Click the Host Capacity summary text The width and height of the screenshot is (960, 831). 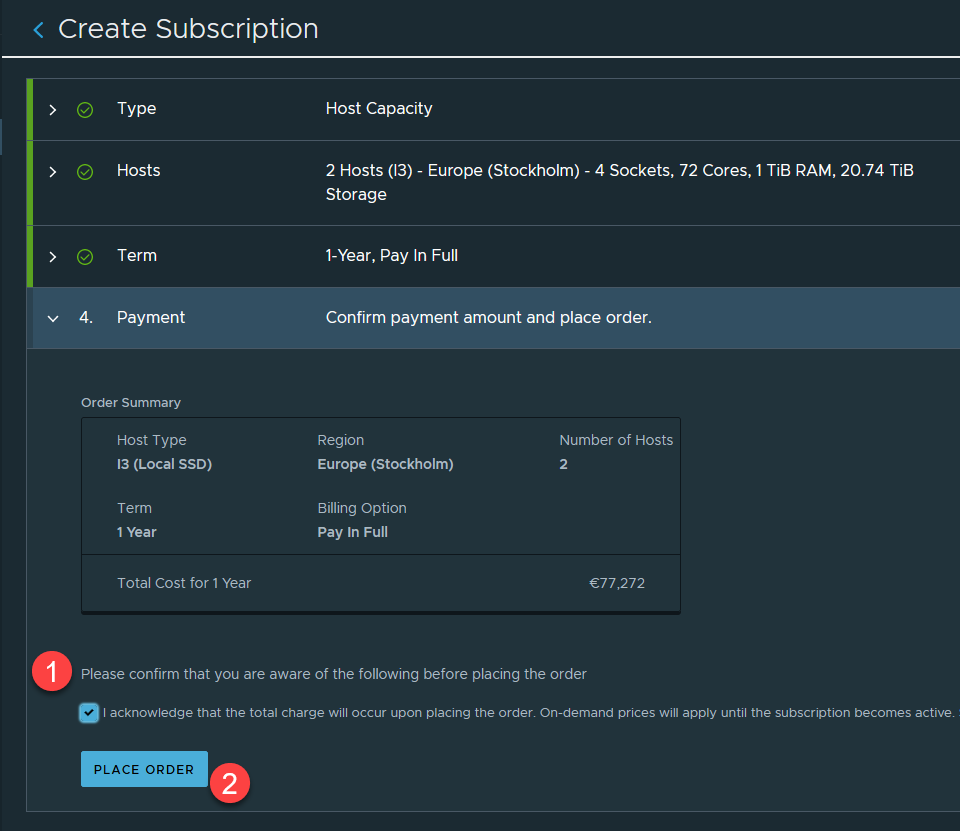pyautogui.click(x=379, y=109)
